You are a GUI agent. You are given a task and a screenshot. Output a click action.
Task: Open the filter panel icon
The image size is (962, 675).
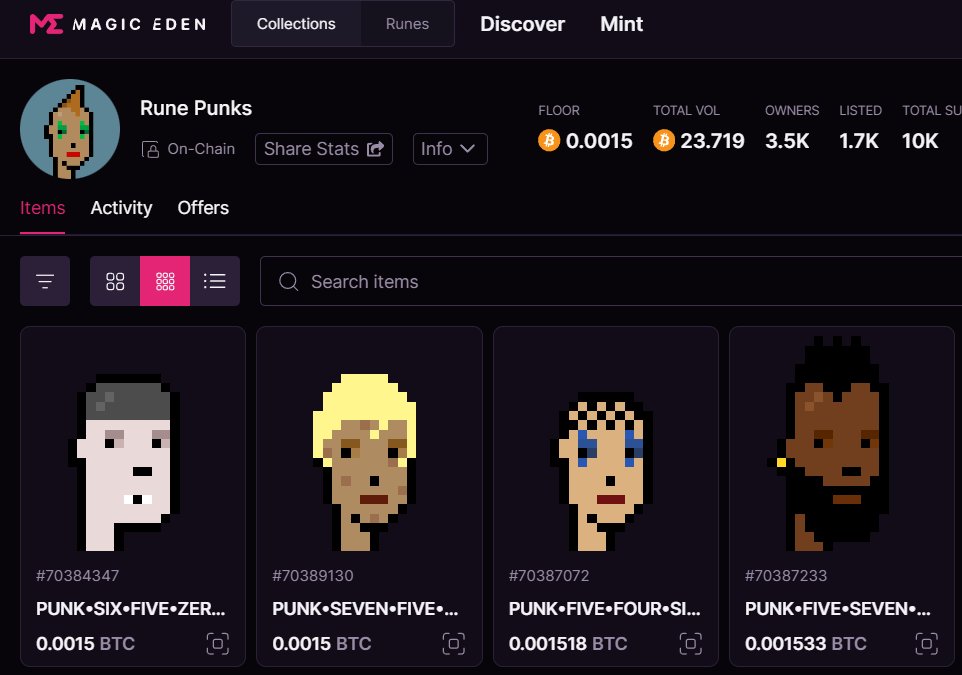tap(45, 281)
